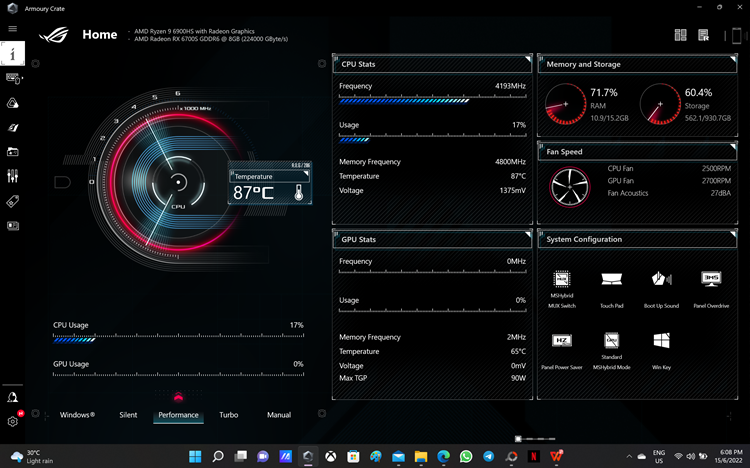Viewport: 750px width, 468px height.
Task: Switch to list layout view icon
Action: point(703,34)
